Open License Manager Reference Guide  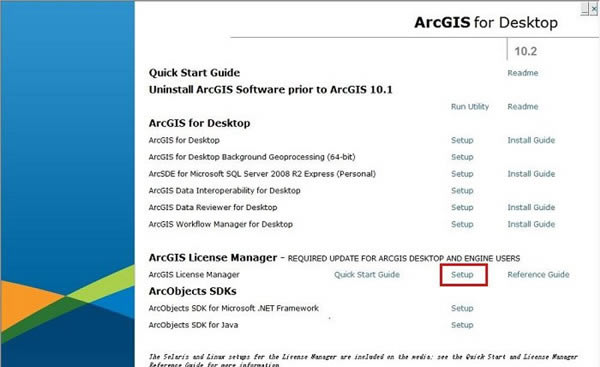[x=538, y=275]
